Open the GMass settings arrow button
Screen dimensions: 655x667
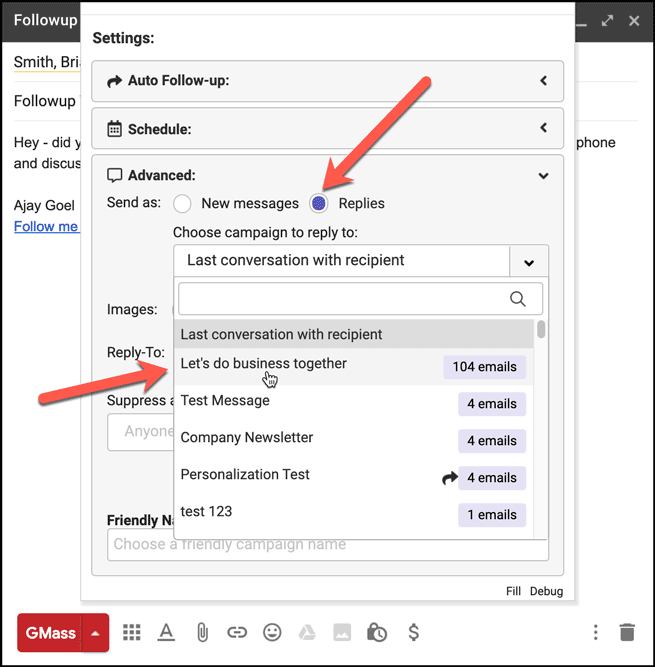point(96,633)
